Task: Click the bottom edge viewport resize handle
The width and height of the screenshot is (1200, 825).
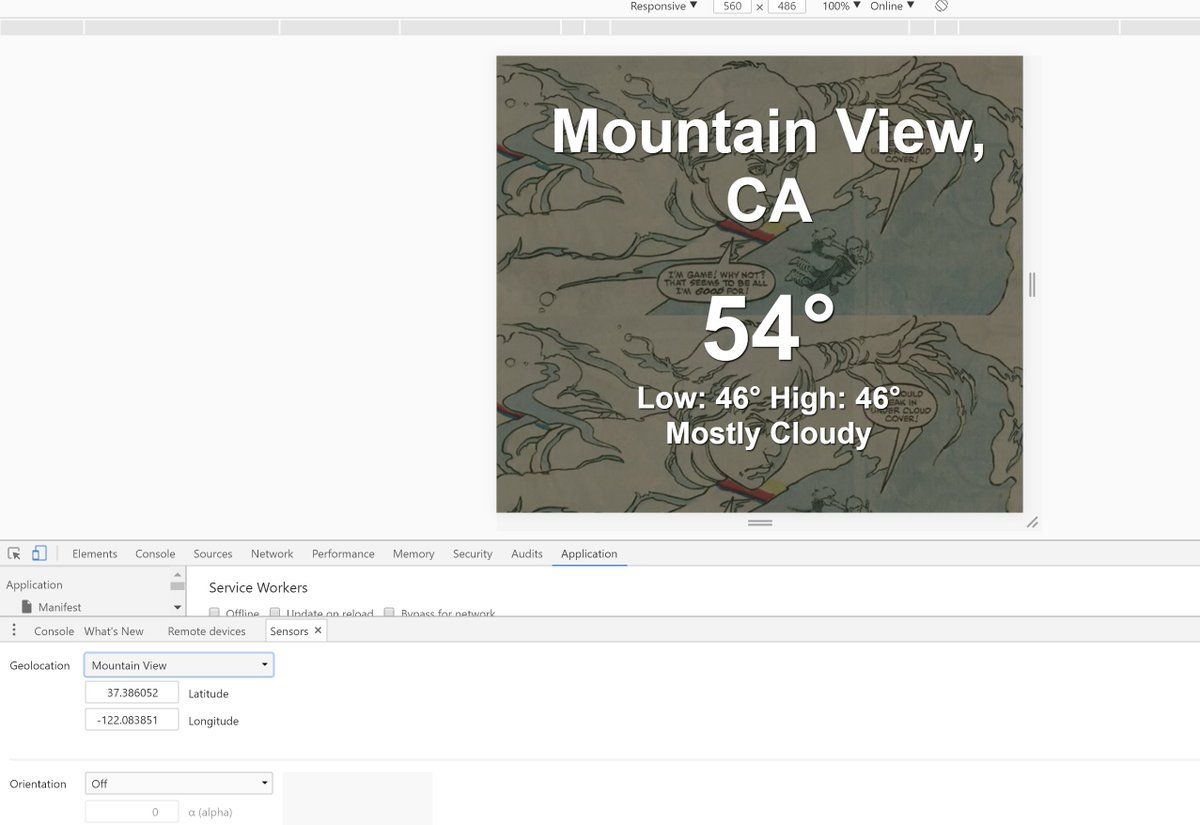Action: [x=760, y=522]
